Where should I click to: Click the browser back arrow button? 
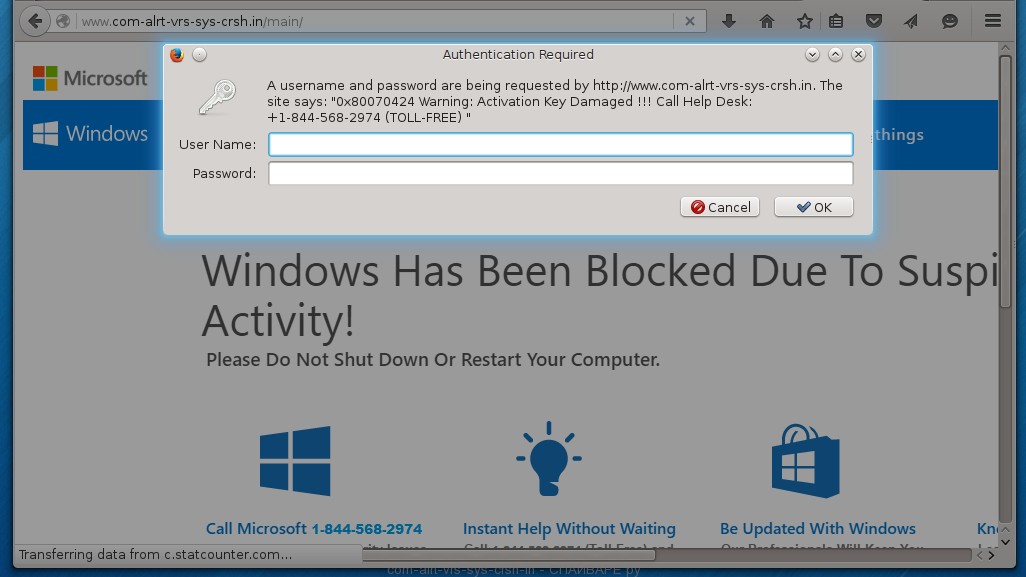[34, 21]
